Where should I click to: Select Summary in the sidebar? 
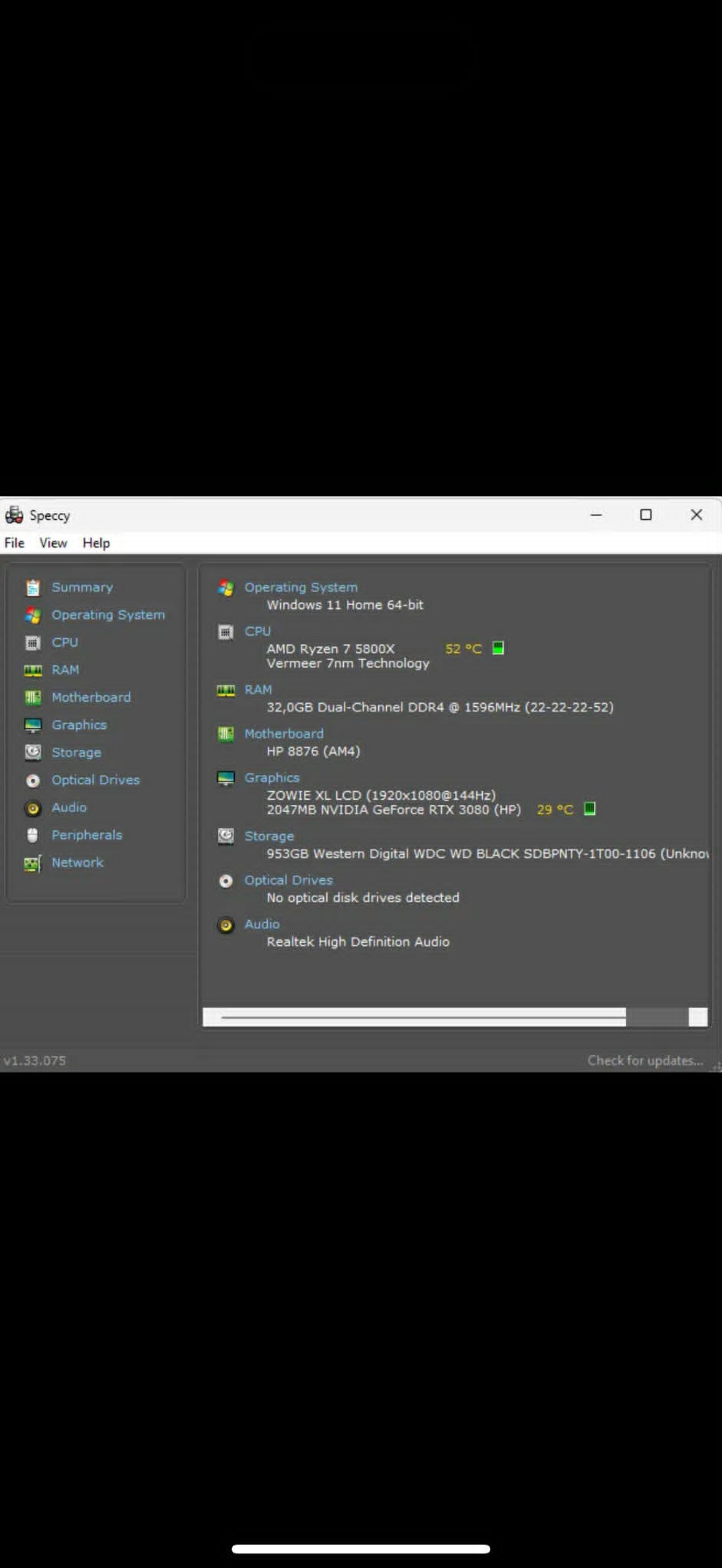tap(82, 587)
